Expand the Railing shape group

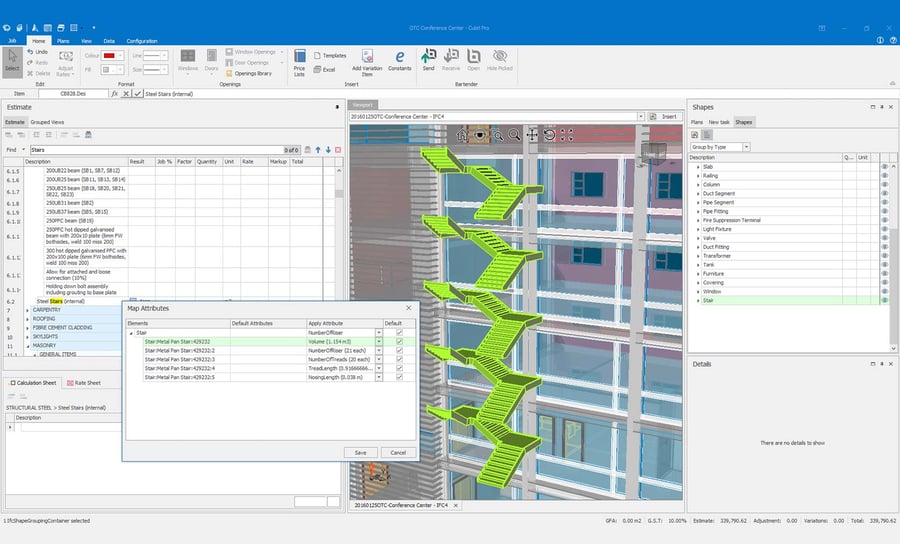(698, 176)
